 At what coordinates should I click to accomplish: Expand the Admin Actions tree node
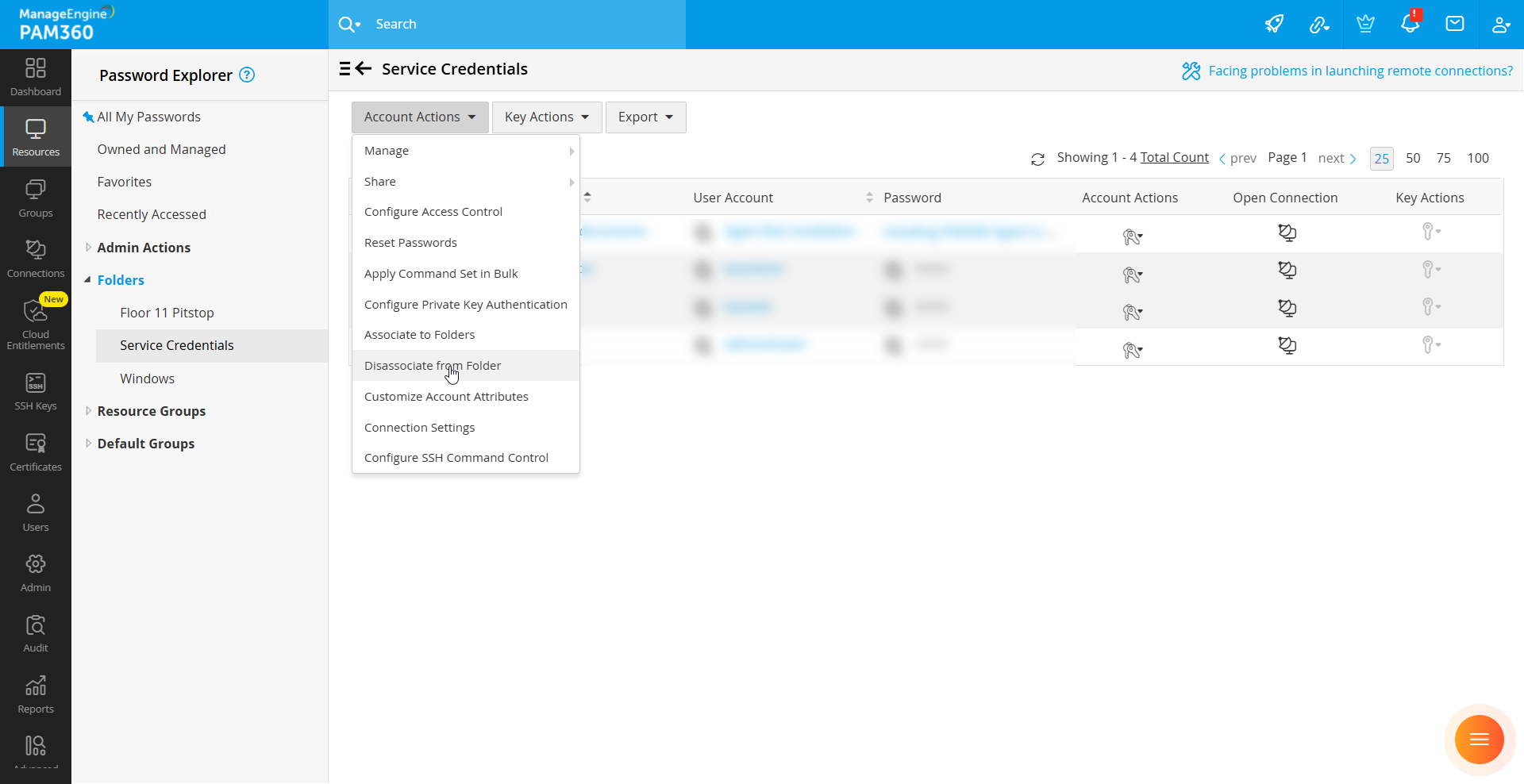coord(88,248)
